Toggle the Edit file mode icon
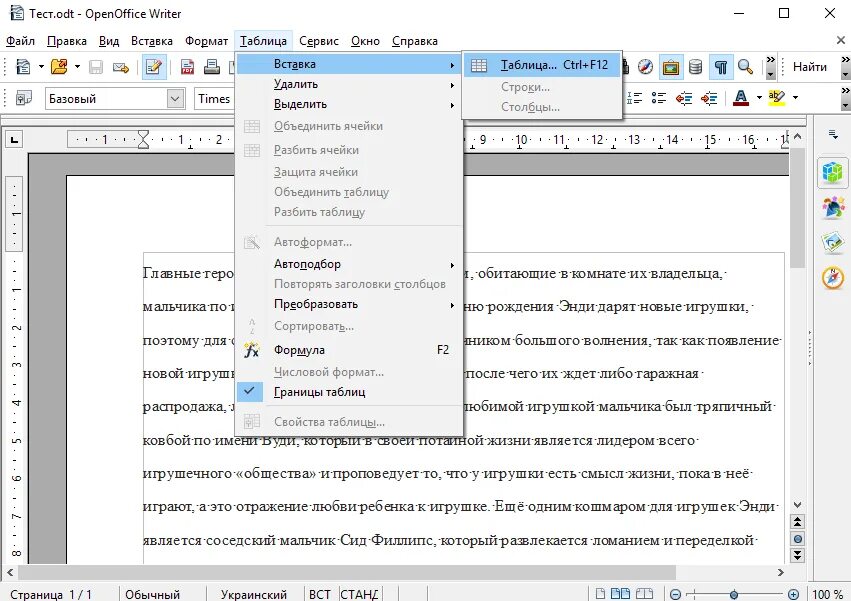Viewport: 851px width, 601px height. pos(154,67)
